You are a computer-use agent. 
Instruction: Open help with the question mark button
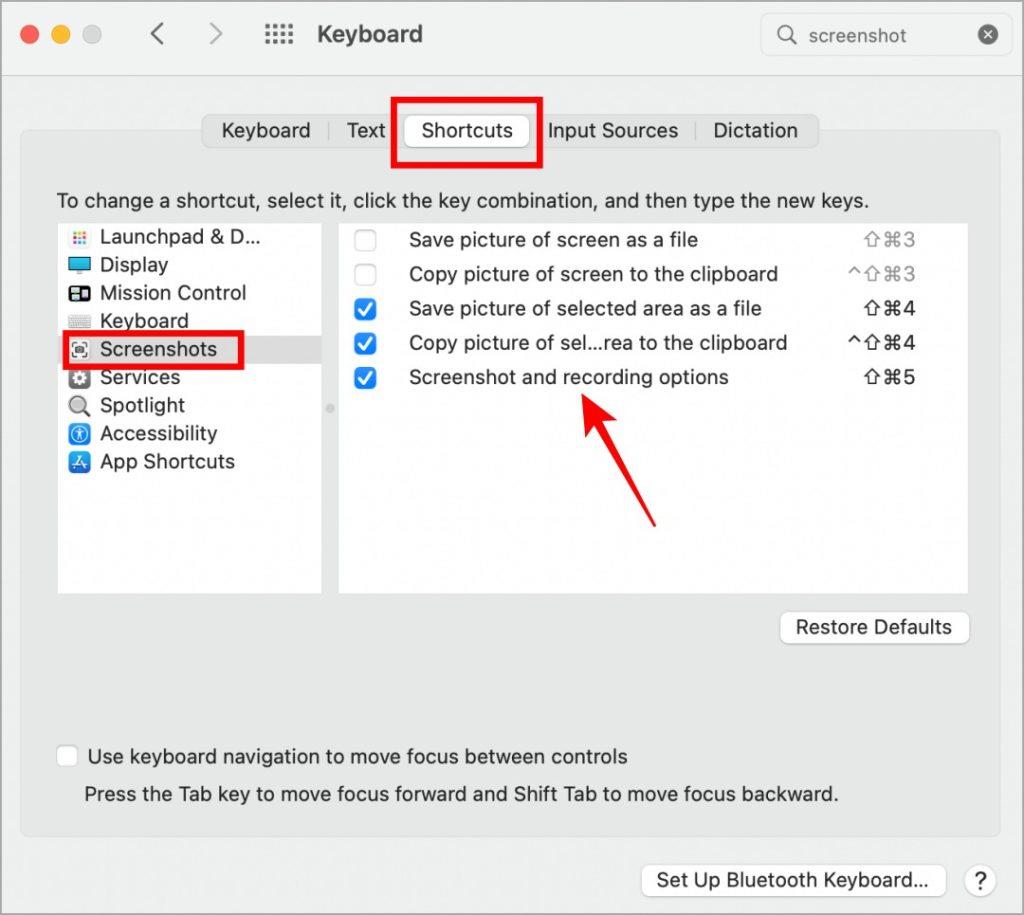(980, 881)
